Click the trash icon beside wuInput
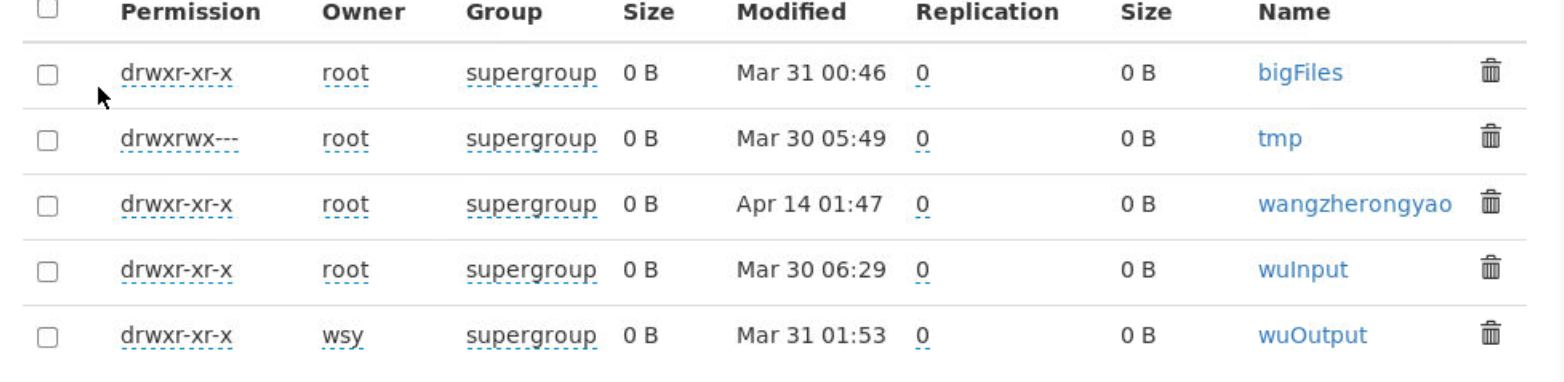The height and width of the screenshot is (382, 1564). pyautogui.click(x=1490, y=268)
